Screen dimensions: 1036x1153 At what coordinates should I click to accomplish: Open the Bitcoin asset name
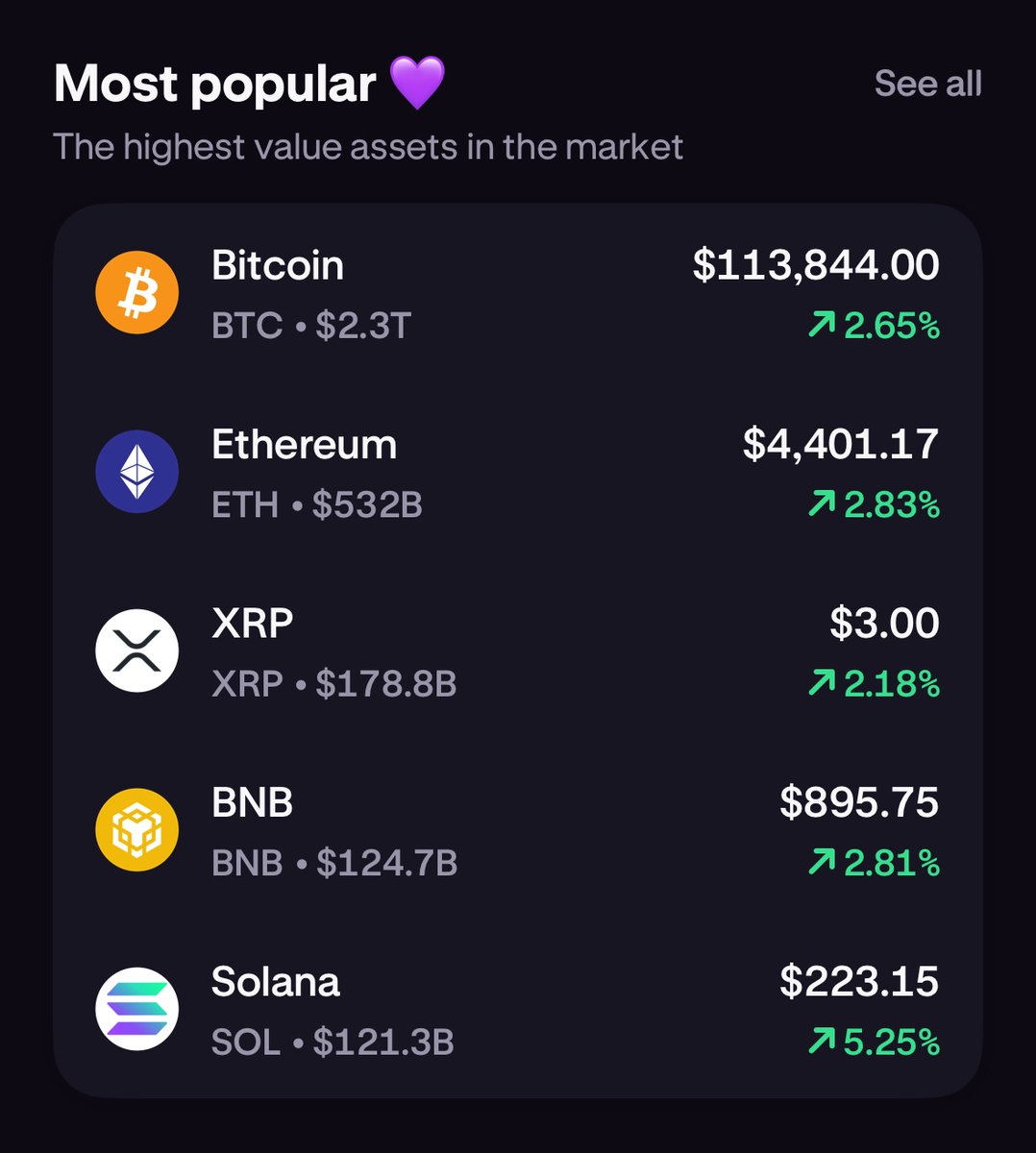278,265
